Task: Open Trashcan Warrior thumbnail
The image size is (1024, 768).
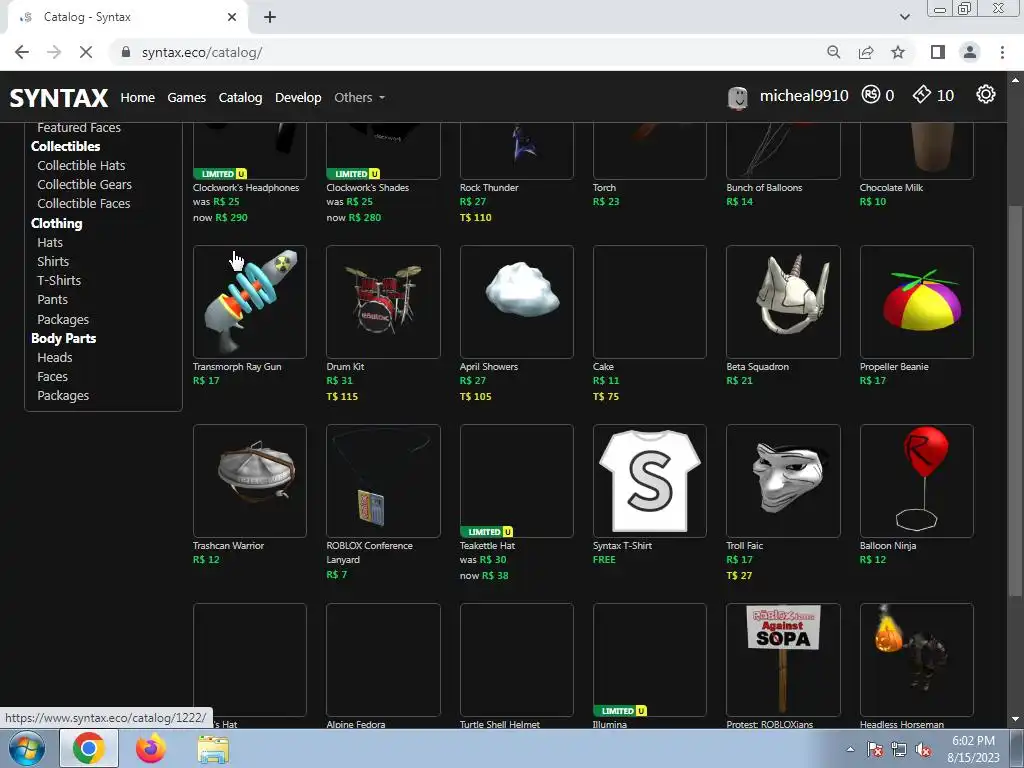Action: pos(249,481)
